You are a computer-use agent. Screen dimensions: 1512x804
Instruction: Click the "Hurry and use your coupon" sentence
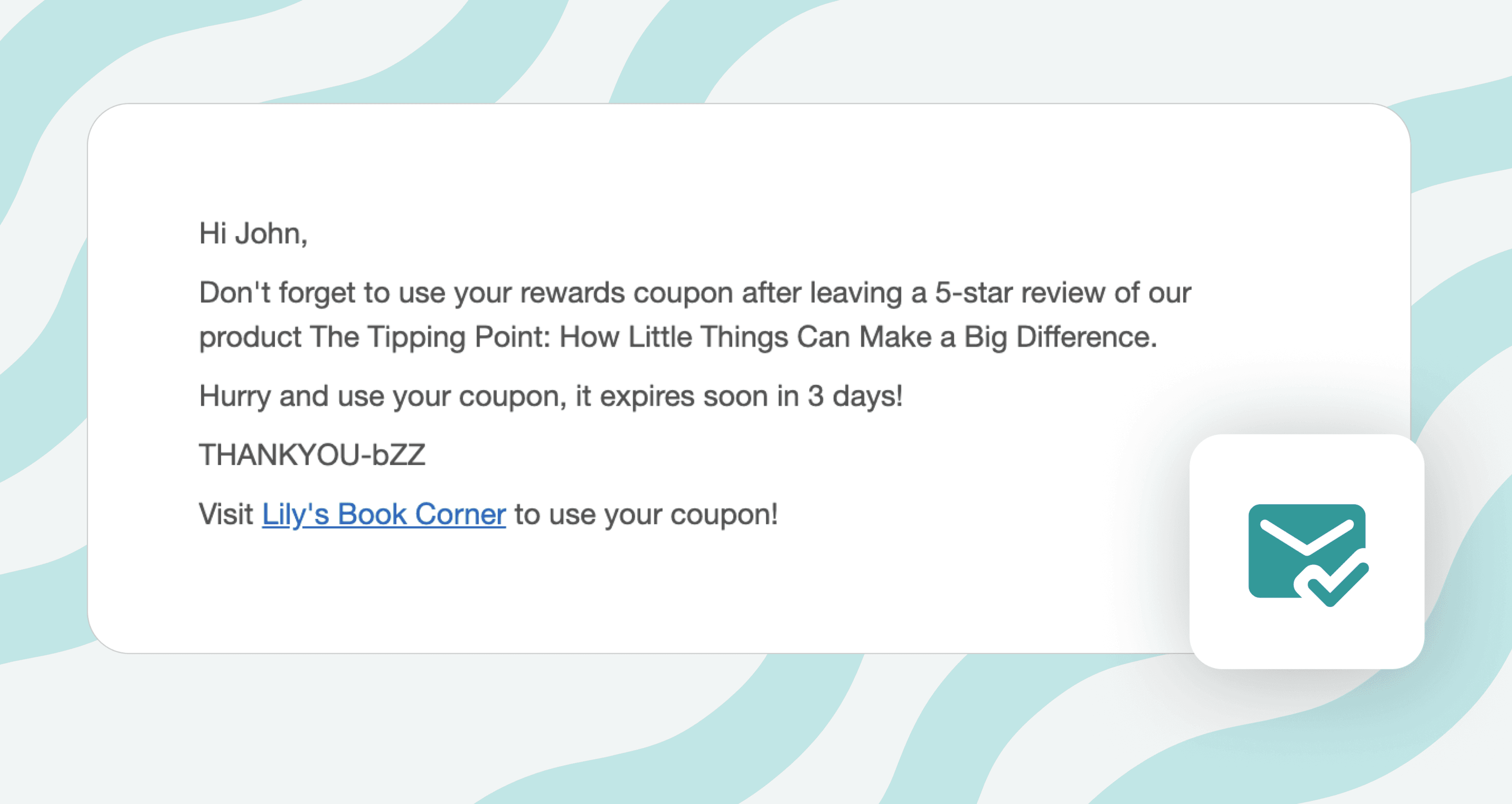click(382, 396)
